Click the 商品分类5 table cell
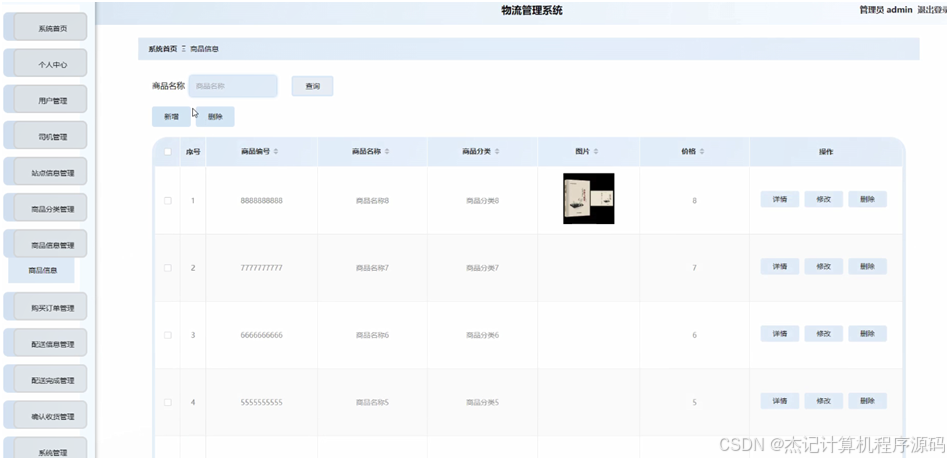Viewport: 949px width, 460px height. coord(482,402)
